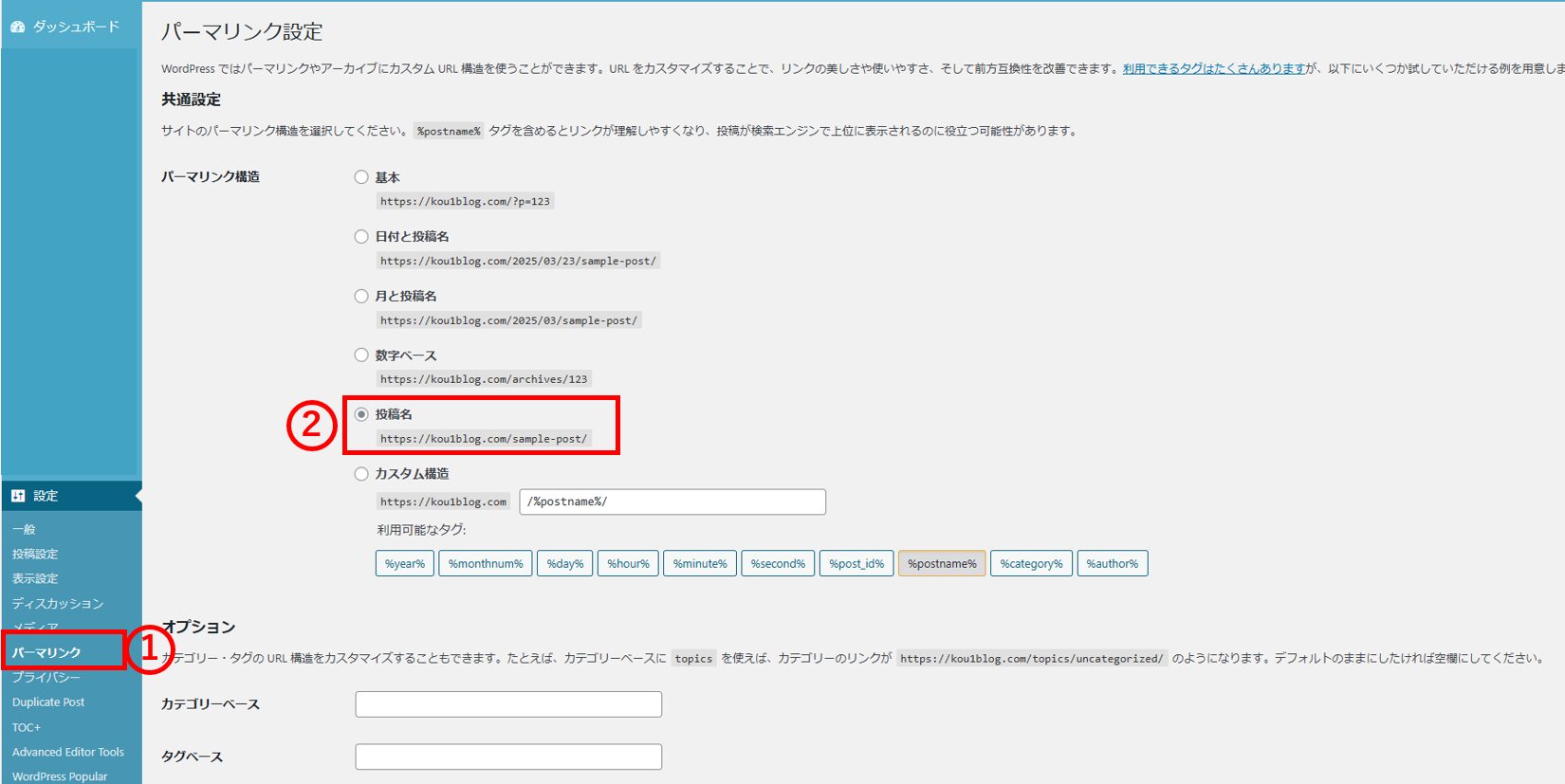1565x784 pixels.
Task: Choose the 日付と投稿名 radio option
Action: 361,237
